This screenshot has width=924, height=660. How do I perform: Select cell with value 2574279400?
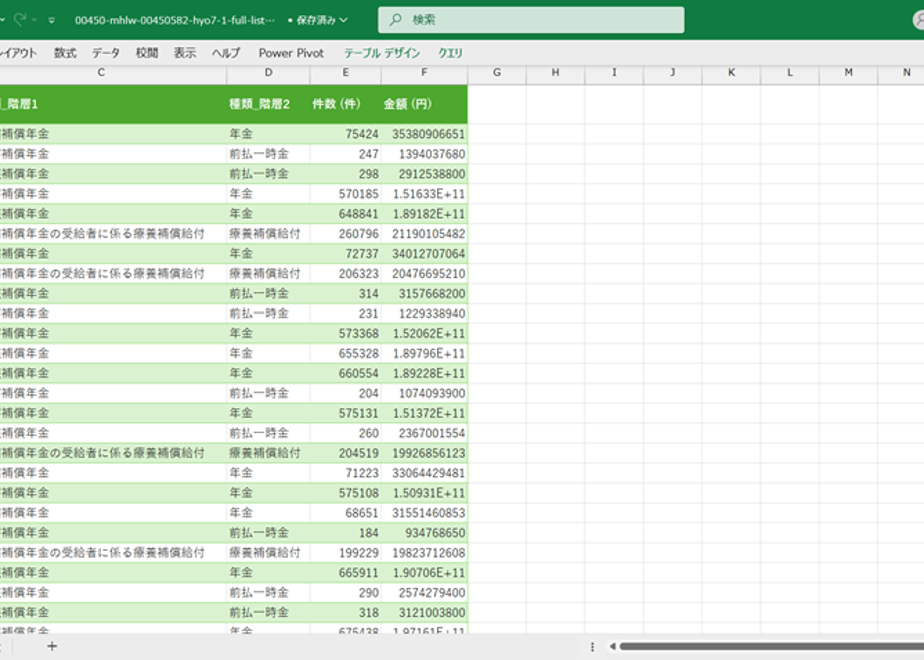424,593
